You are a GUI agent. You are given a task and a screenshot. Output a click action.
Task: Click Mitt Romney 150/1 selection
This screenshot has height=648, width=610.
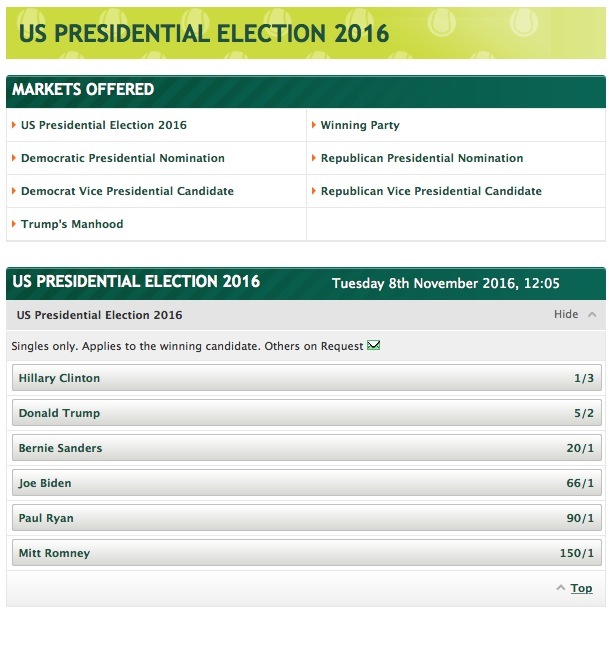[306, 553]
